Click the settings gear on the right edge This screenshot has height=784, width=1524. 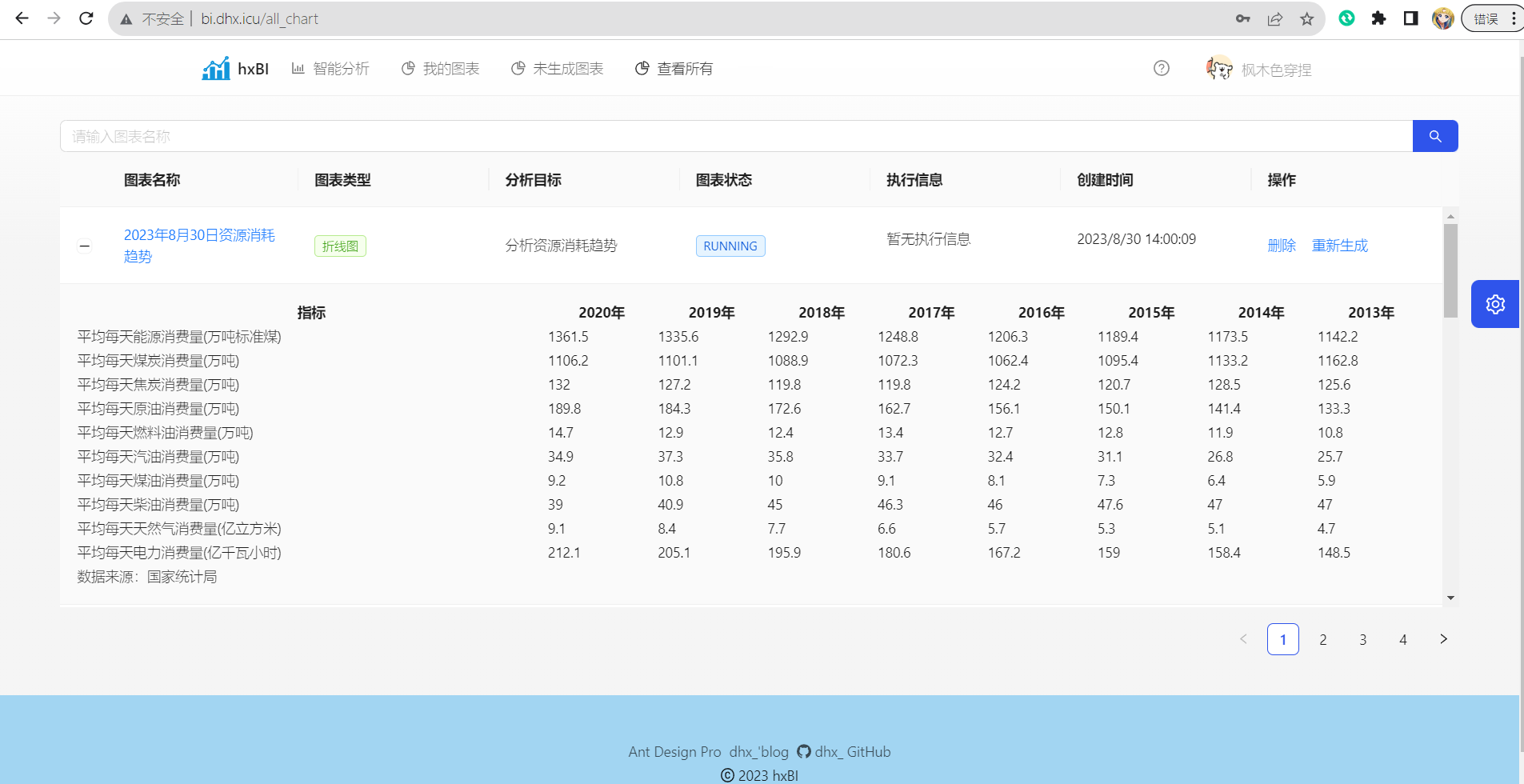click(1494, 304)
